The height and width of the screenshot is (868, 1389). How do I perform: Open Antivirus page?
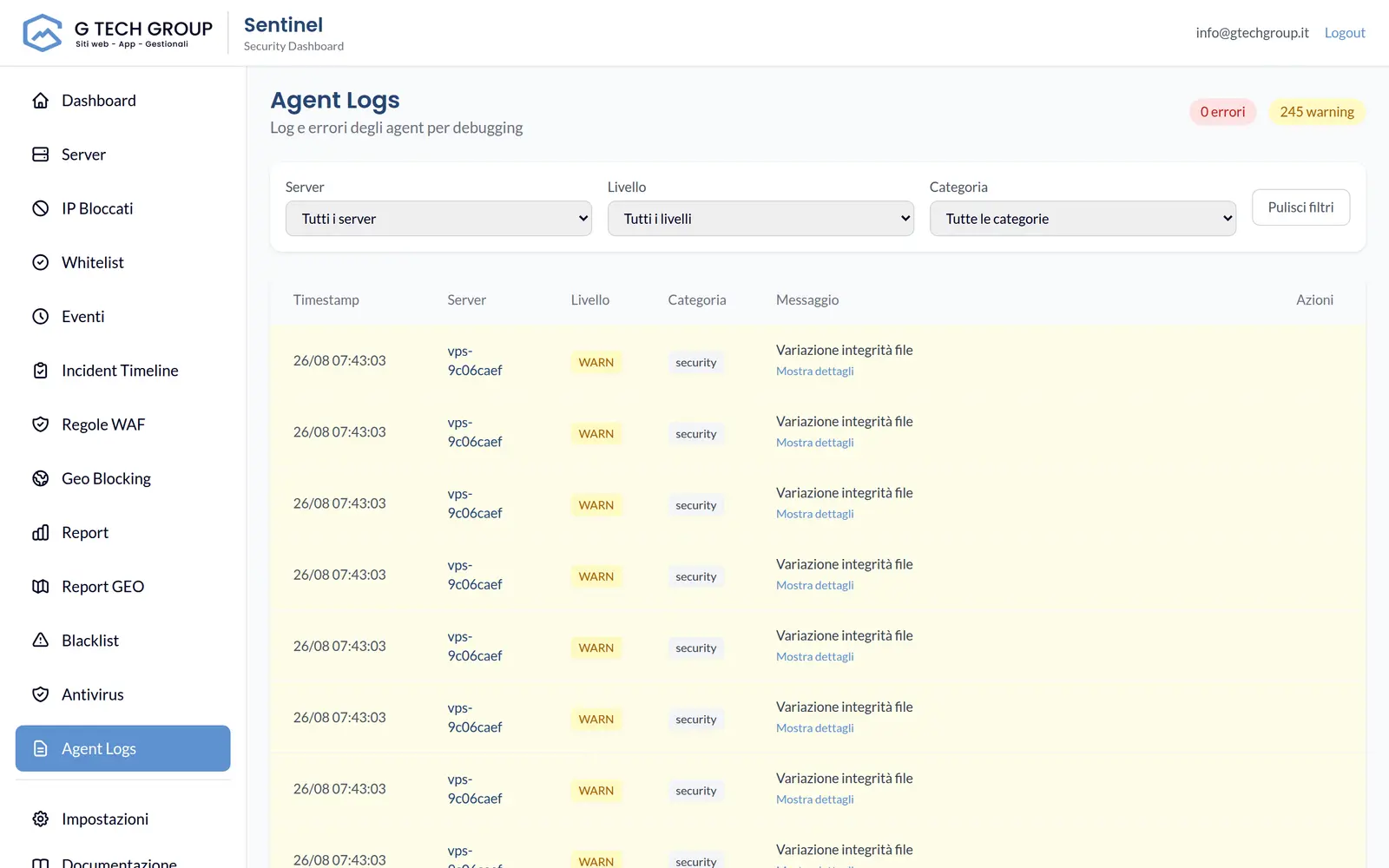[x=123, y=694]
